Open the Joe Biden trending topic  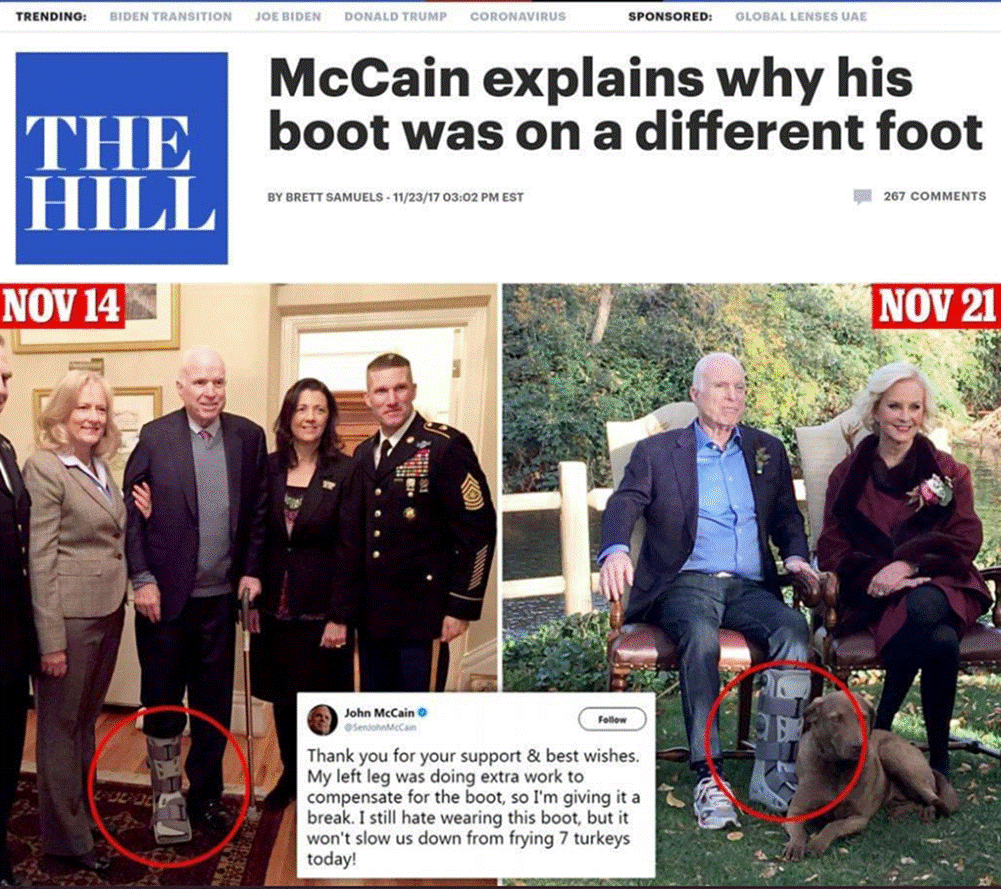tap(288, 17)
